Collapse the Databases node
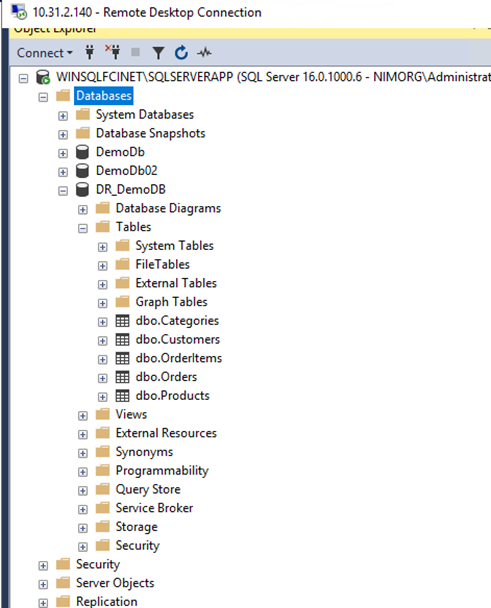 click(x=43, y=97)
